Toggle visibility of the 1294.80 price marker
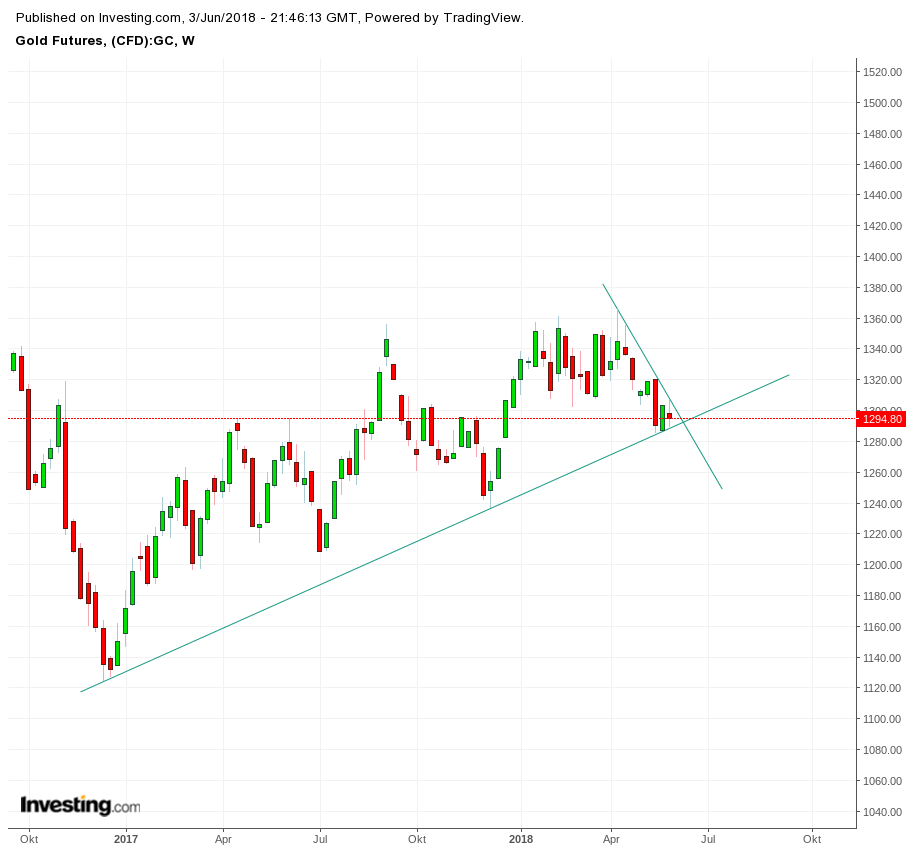913x852 pixels. click(880, 418)
